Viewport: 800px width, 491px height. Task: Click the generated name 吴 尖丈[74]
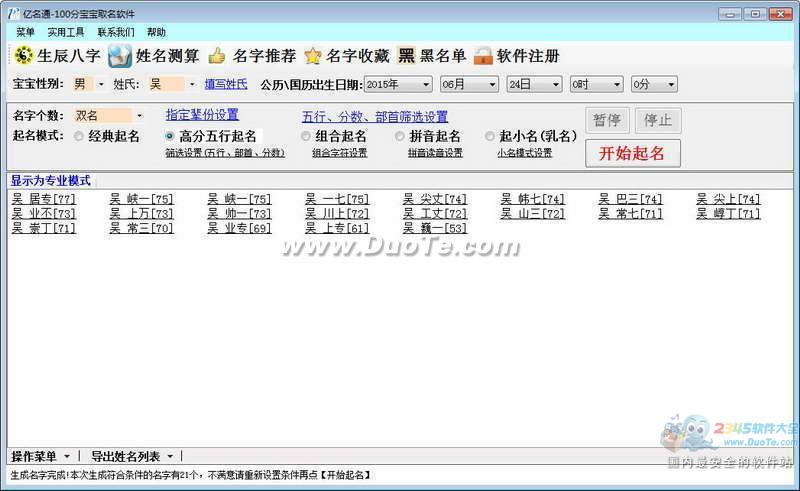point(435,199)
